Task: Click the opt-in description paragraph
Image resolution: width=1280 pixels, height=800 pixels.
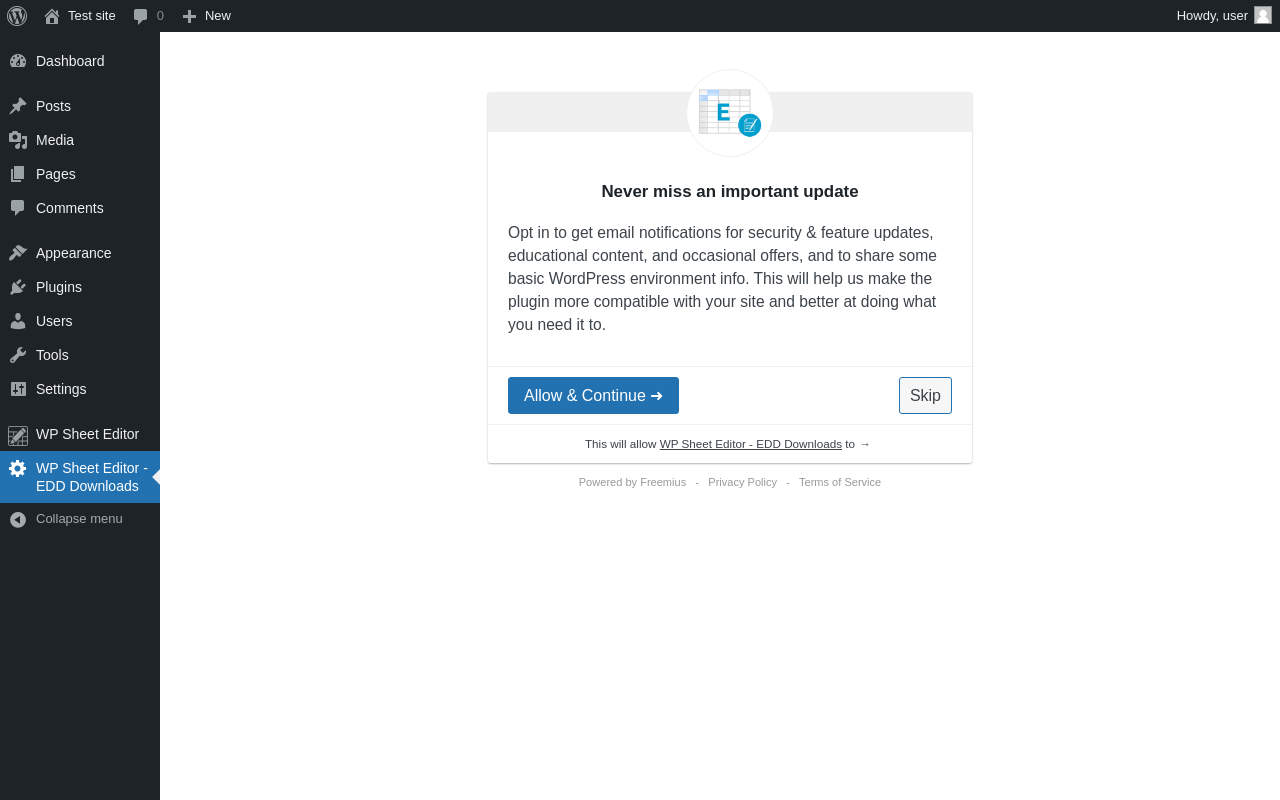Action: click(x=730, y=279)
